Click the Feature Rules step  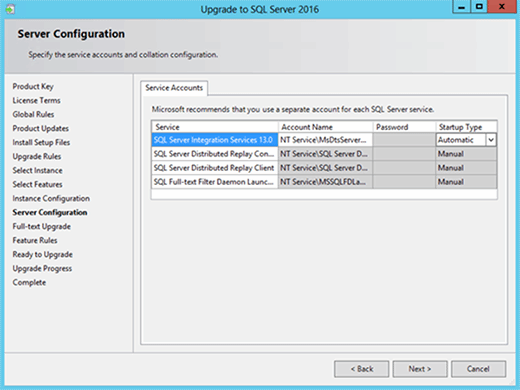point(35,241)
